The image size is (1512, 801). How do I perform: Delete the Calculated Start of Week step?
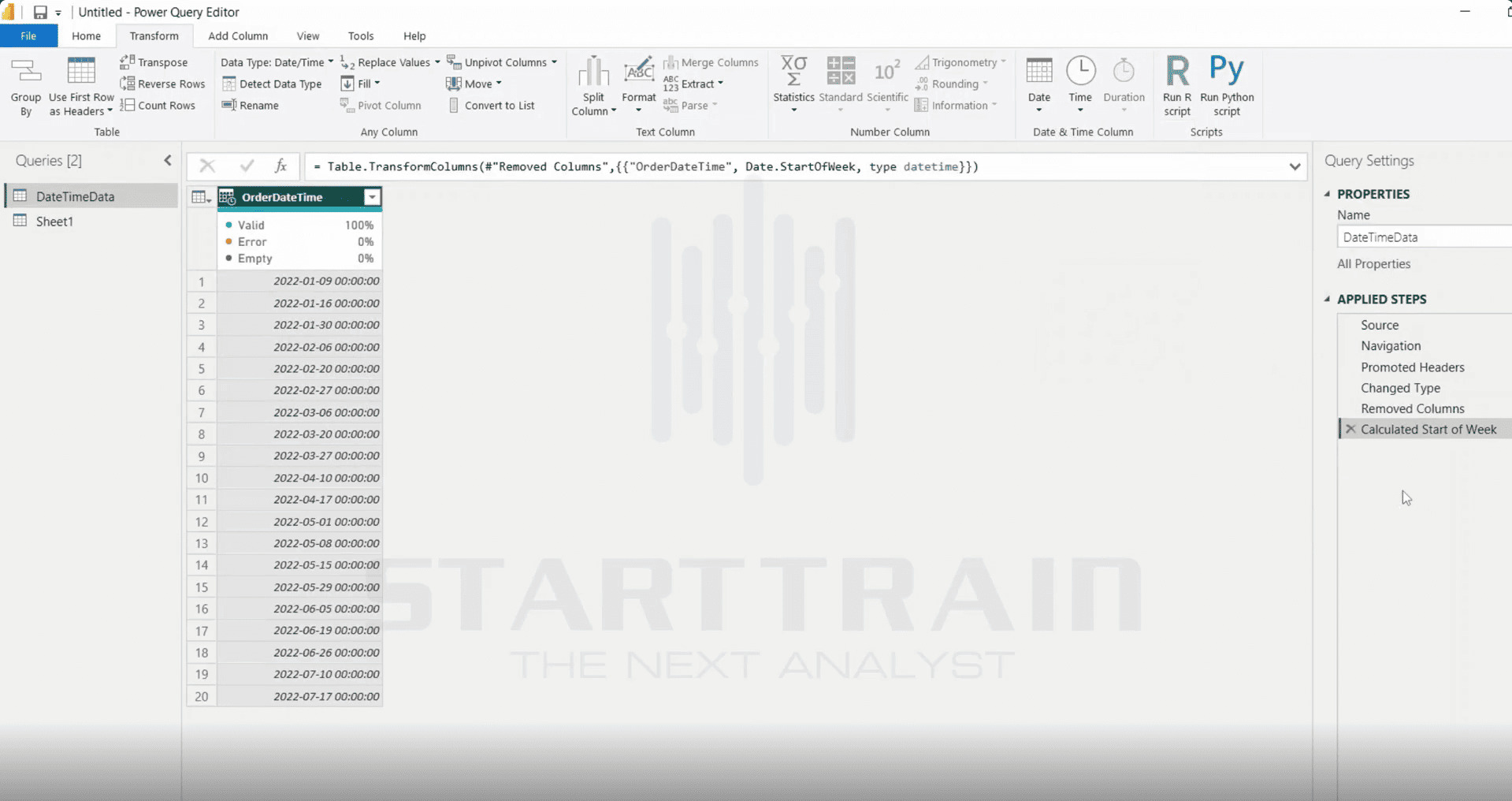click(1350, 429)
